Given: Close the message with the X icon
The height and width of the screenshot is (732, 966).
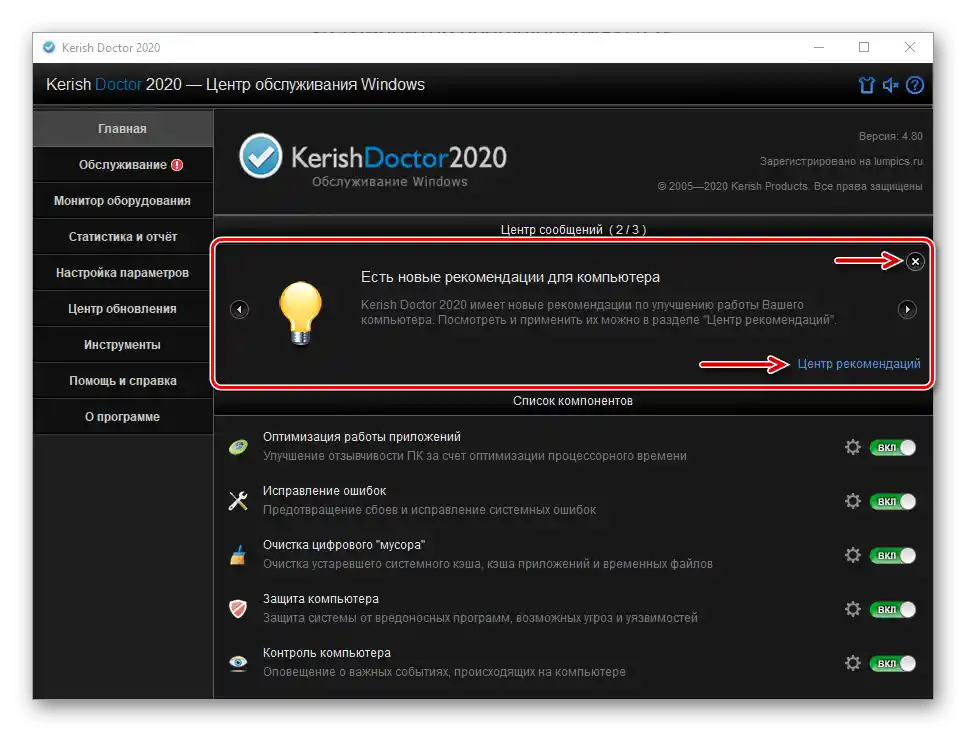Looking at the screenshot, I should [x=915, y=261].
